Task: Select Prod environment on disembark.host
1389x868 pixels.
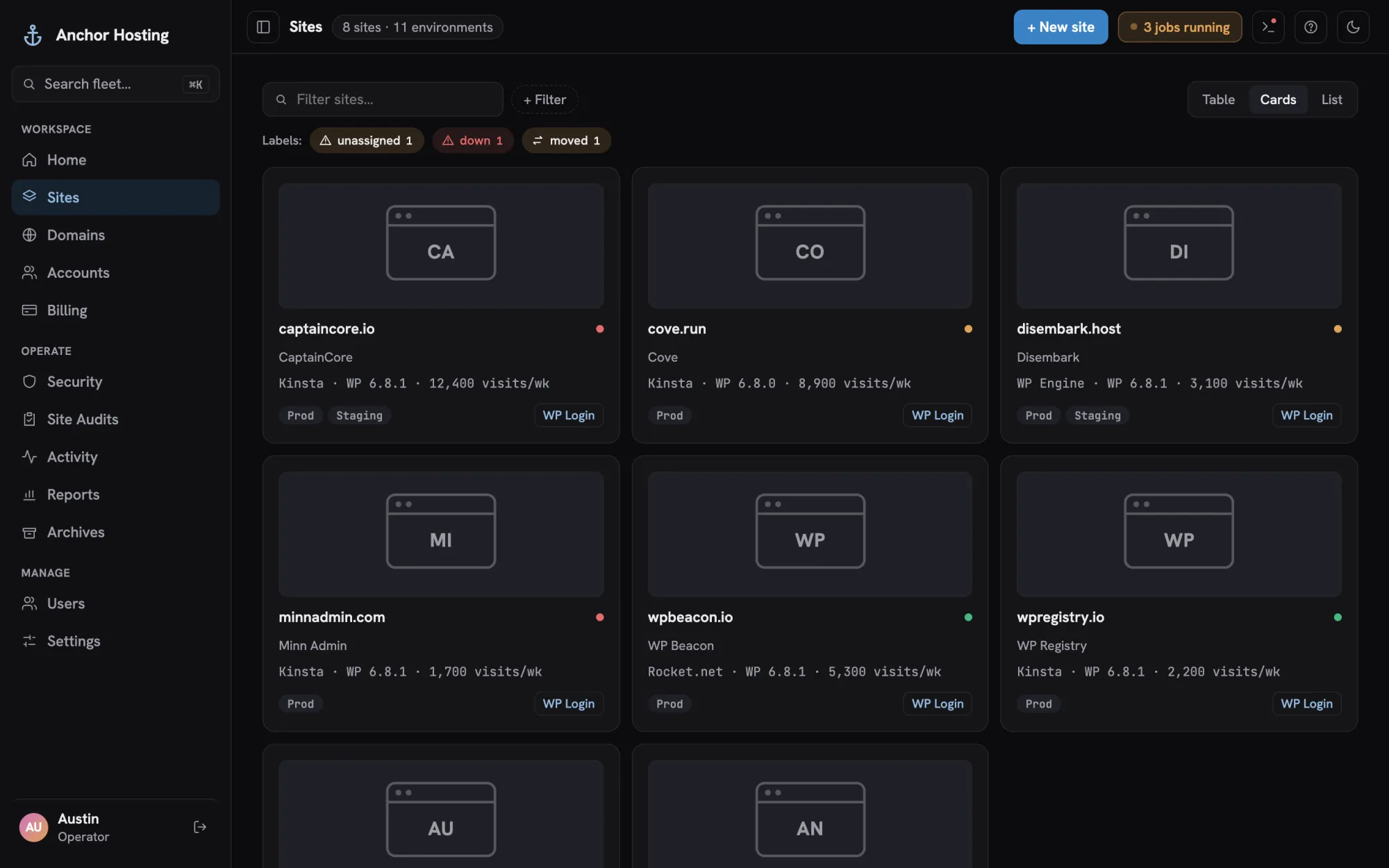Action: (x=1038, y=415)
